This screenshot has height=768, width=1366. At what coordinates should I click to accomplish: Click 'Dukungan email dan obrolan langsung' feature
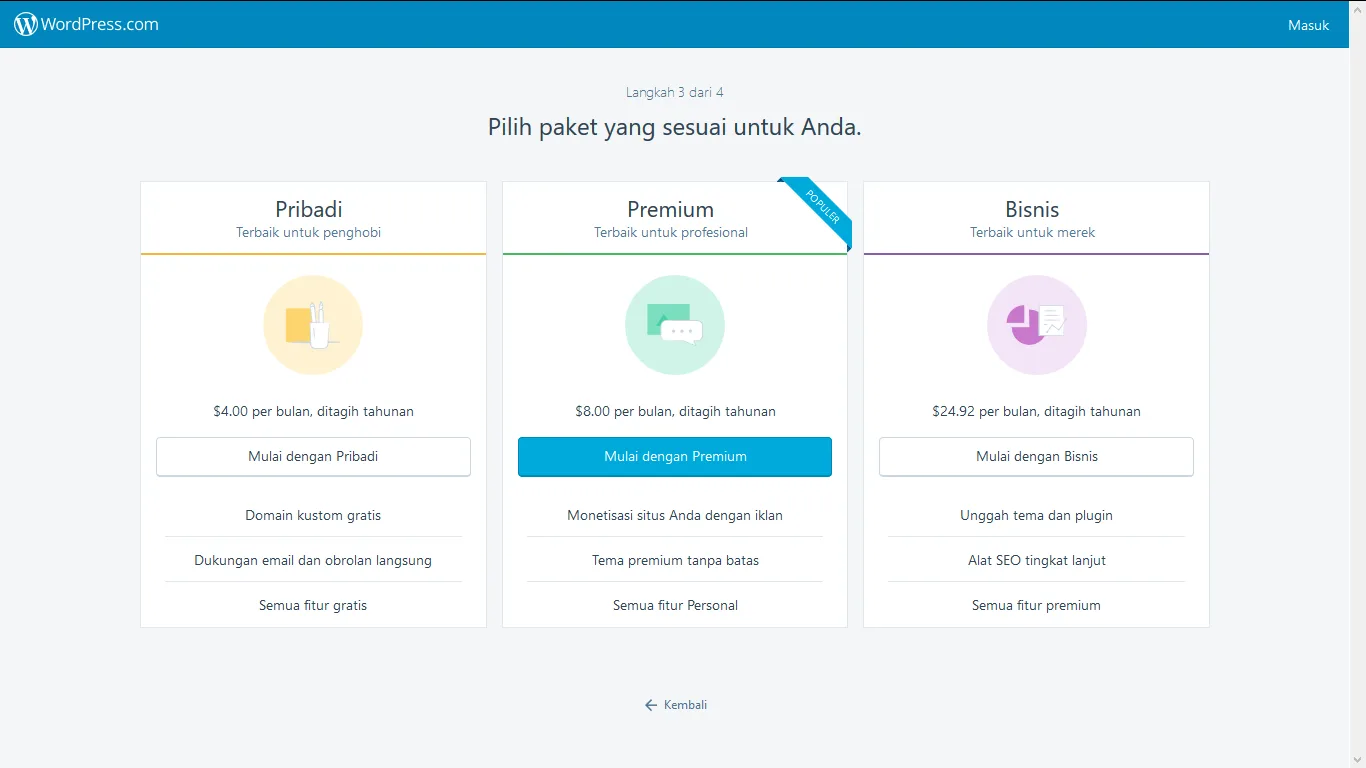point(313,560)
